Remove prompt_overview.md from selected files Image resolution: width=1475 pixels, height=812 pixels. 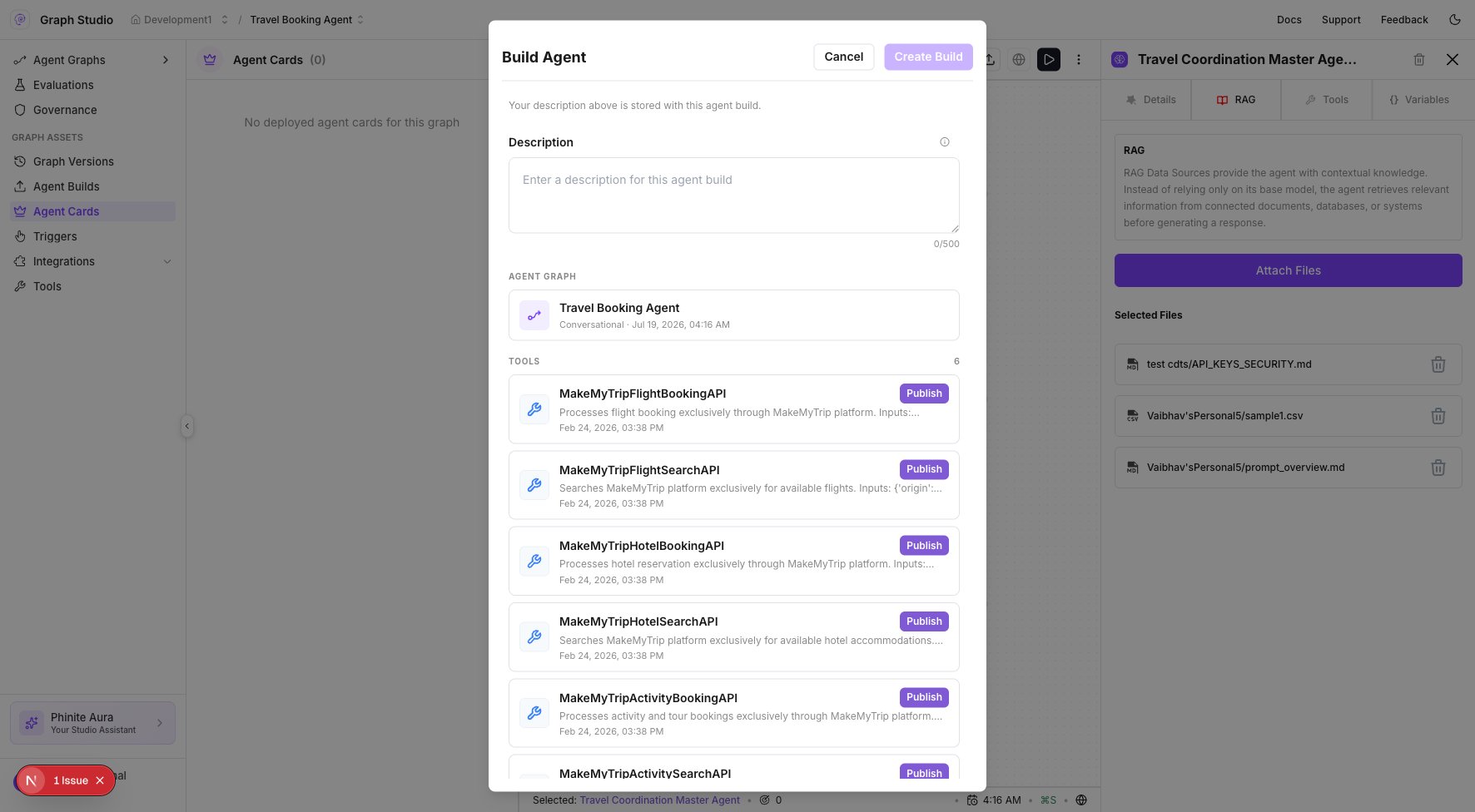coord(1438,468)
